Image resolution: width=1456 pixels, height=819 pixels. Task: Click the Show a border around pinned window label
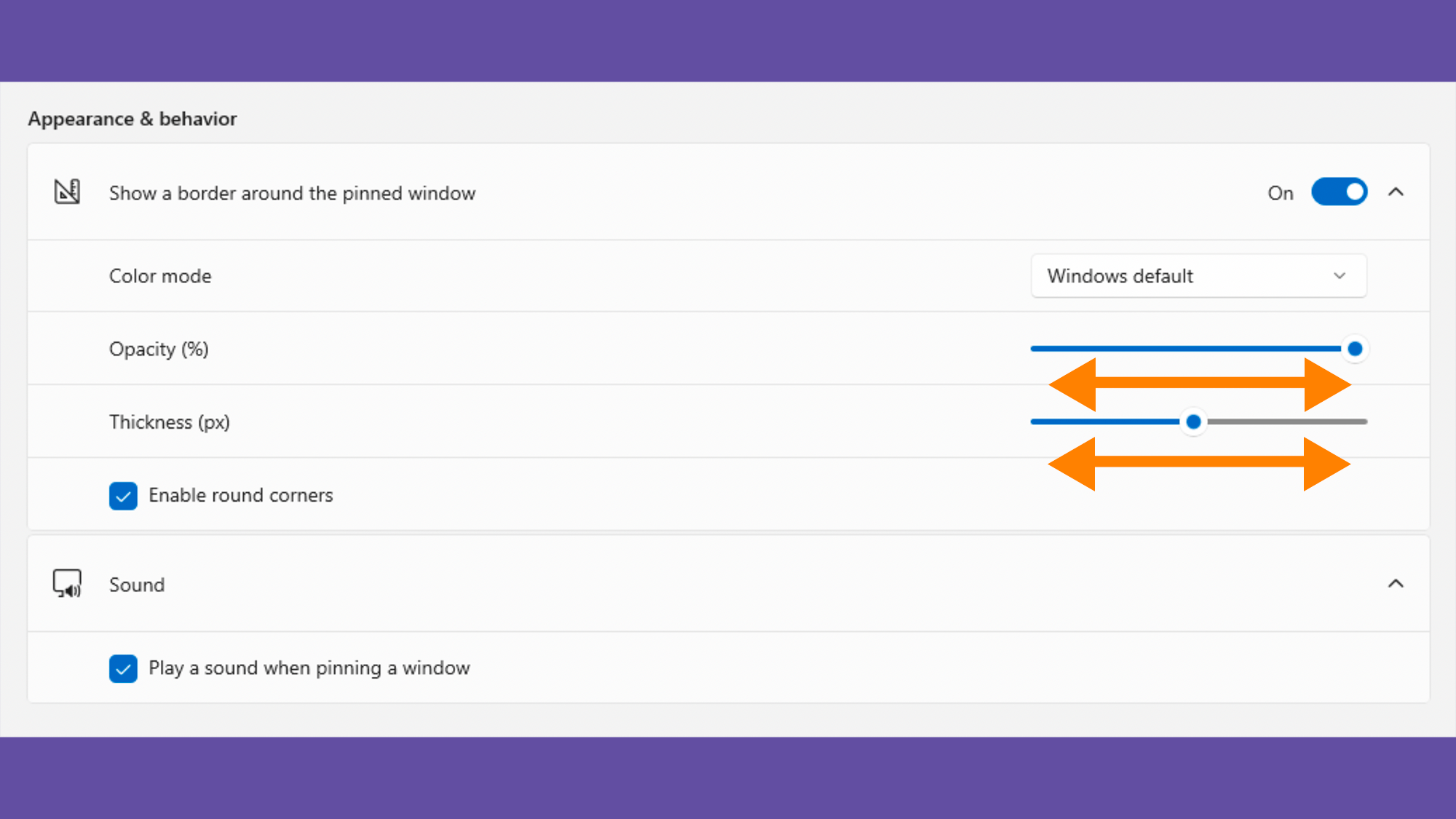click(292, 193)
